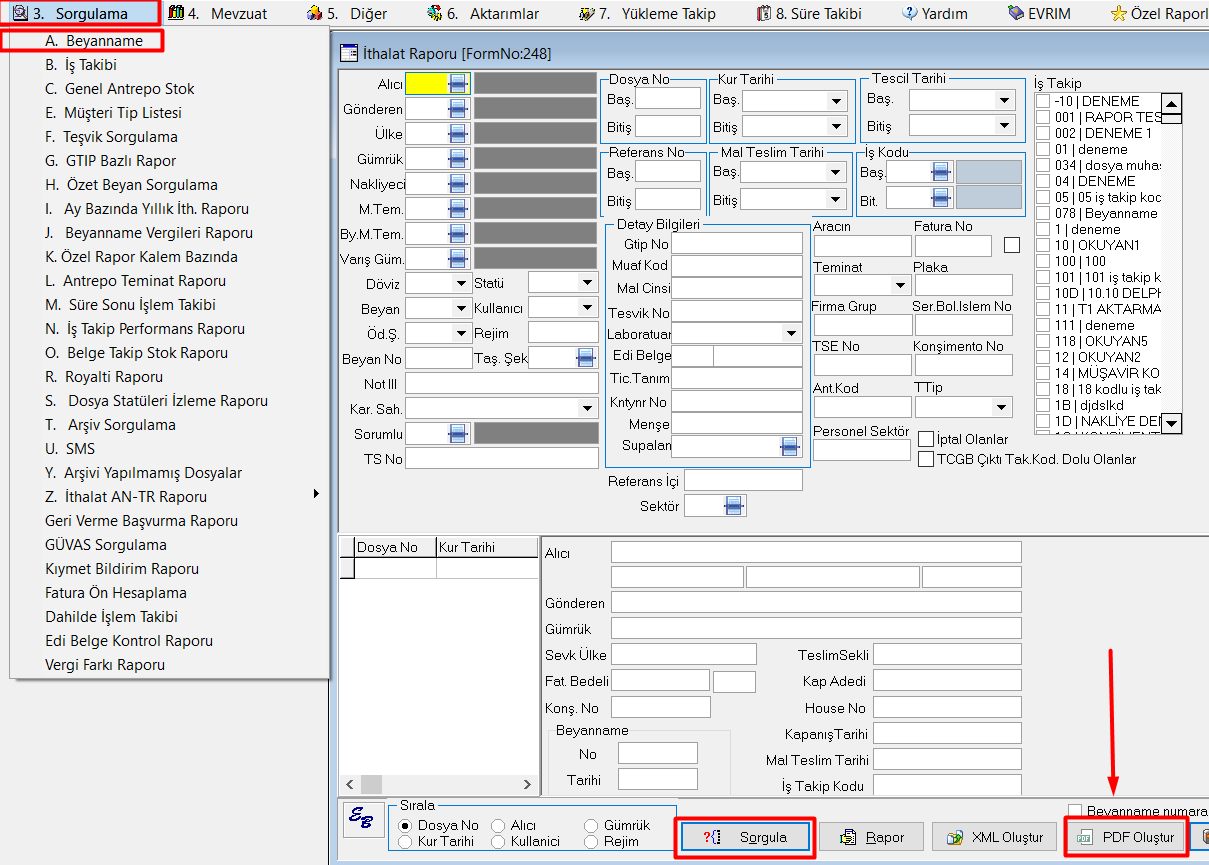Click the lookup icon next to Gönderen
1209x865 pixels.
pyautogui.click(x=458, y=109)
